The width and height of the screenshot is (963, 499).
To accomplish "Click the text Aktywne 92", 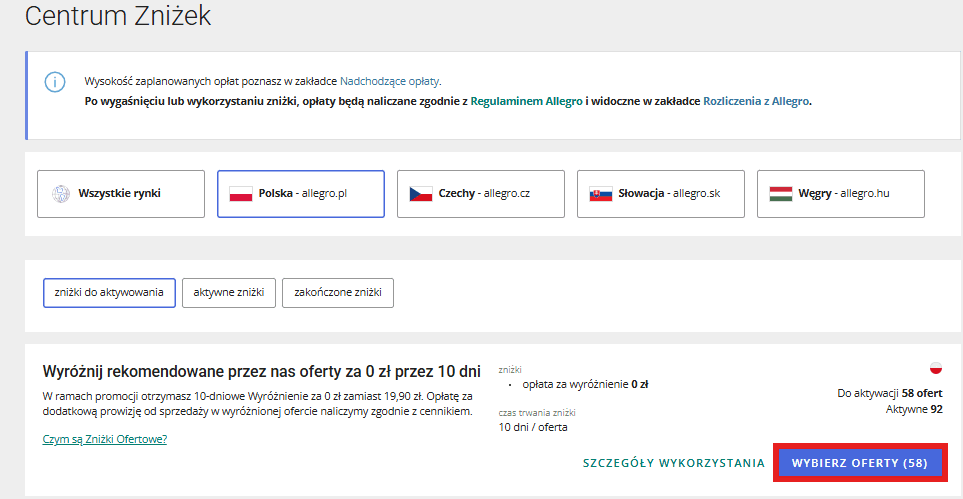I will pyautogui.click(x=914, y=409).
